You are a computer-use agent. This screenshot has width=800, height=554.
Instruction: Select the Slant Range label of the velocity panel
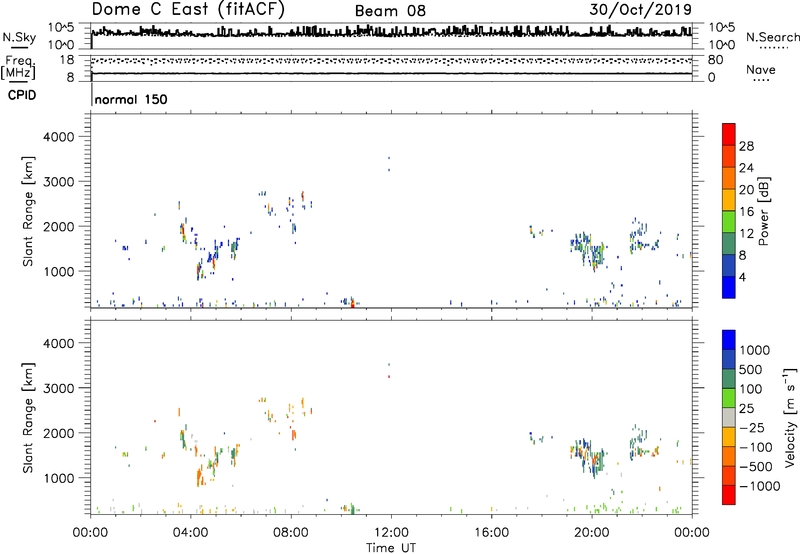(x=28, y=418)
